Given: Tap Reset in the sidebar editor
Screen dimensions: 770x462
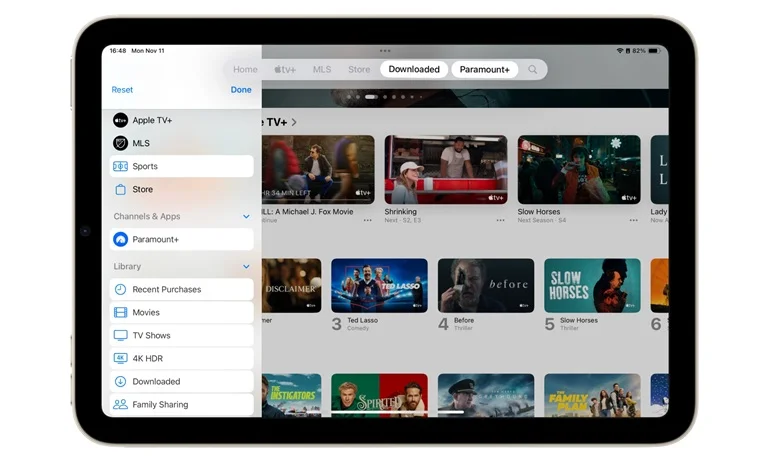Looking at the screenshot, I should click(122, 90).
